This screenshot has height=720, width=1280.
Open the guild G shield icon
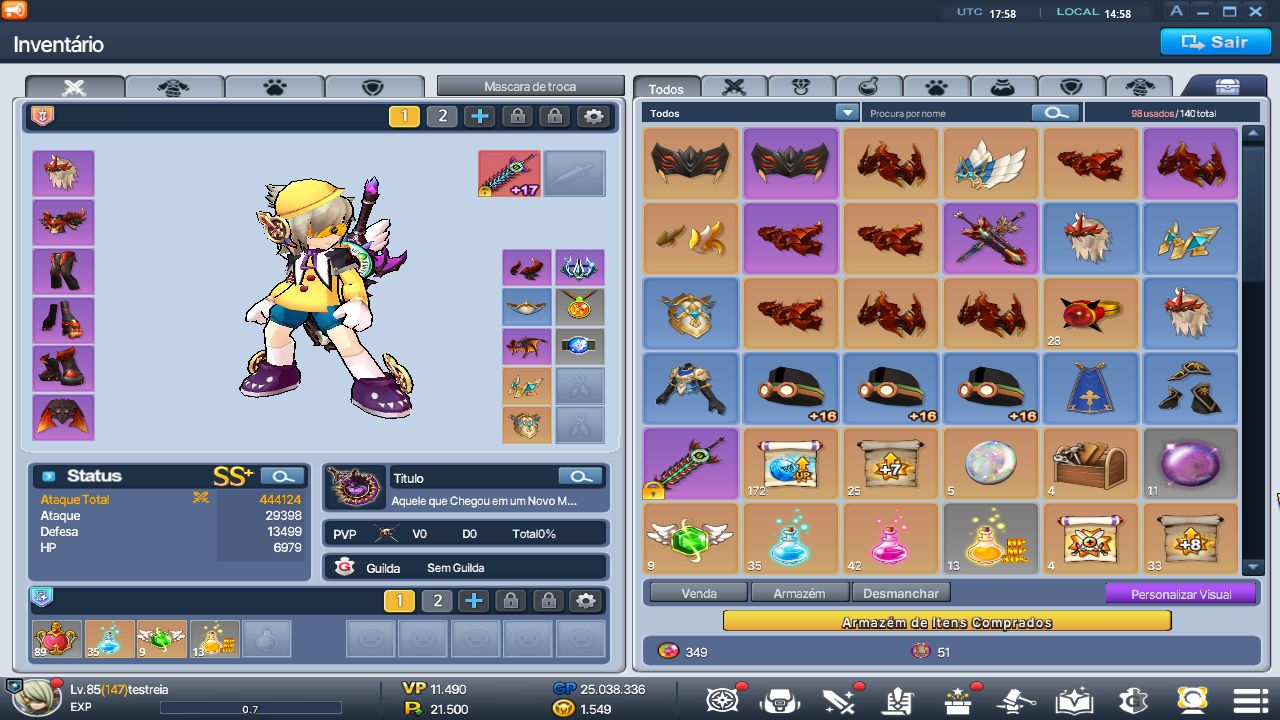click(x=1132, y=699)
